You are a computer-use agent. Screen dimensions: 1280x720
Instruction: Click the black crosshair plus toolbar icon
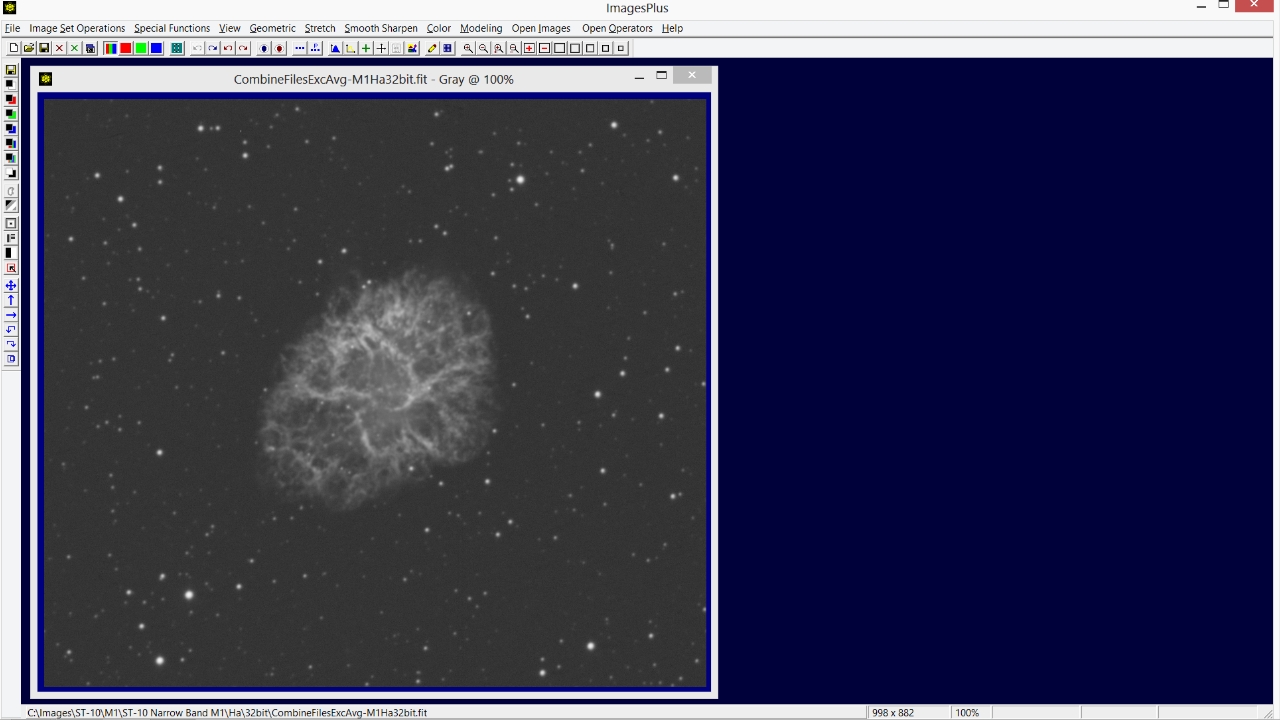pyautogui.click(x=381, y=48)
